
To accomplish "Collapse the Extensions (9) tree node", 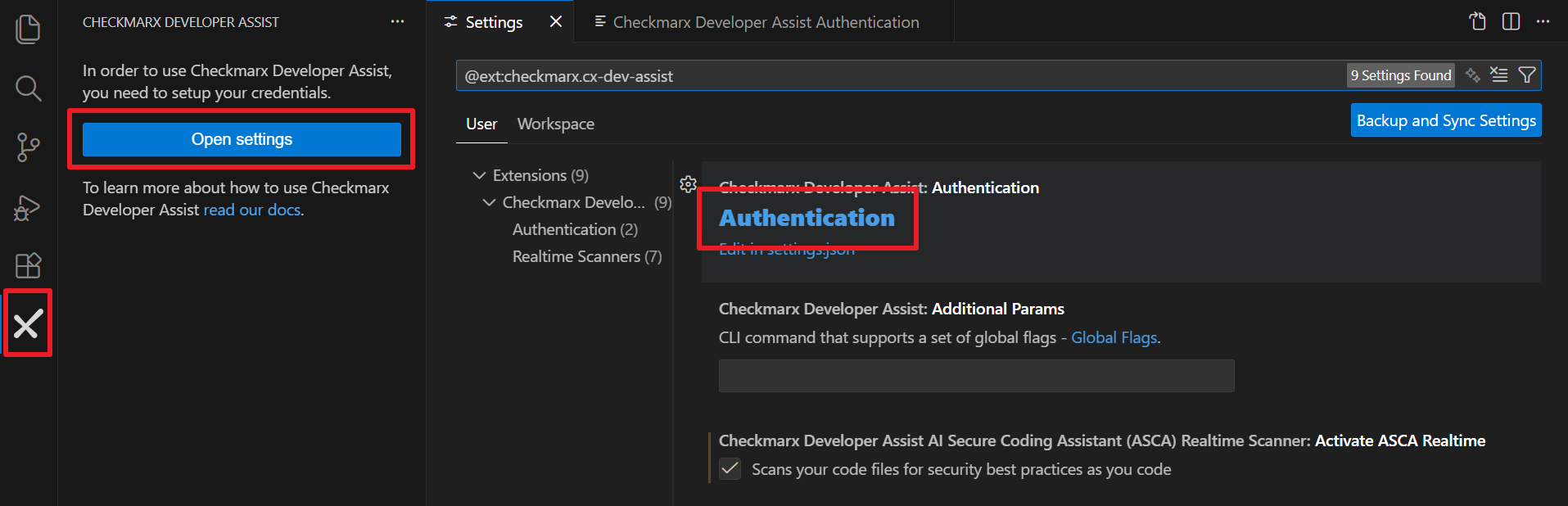I will [x=480, y=175].
